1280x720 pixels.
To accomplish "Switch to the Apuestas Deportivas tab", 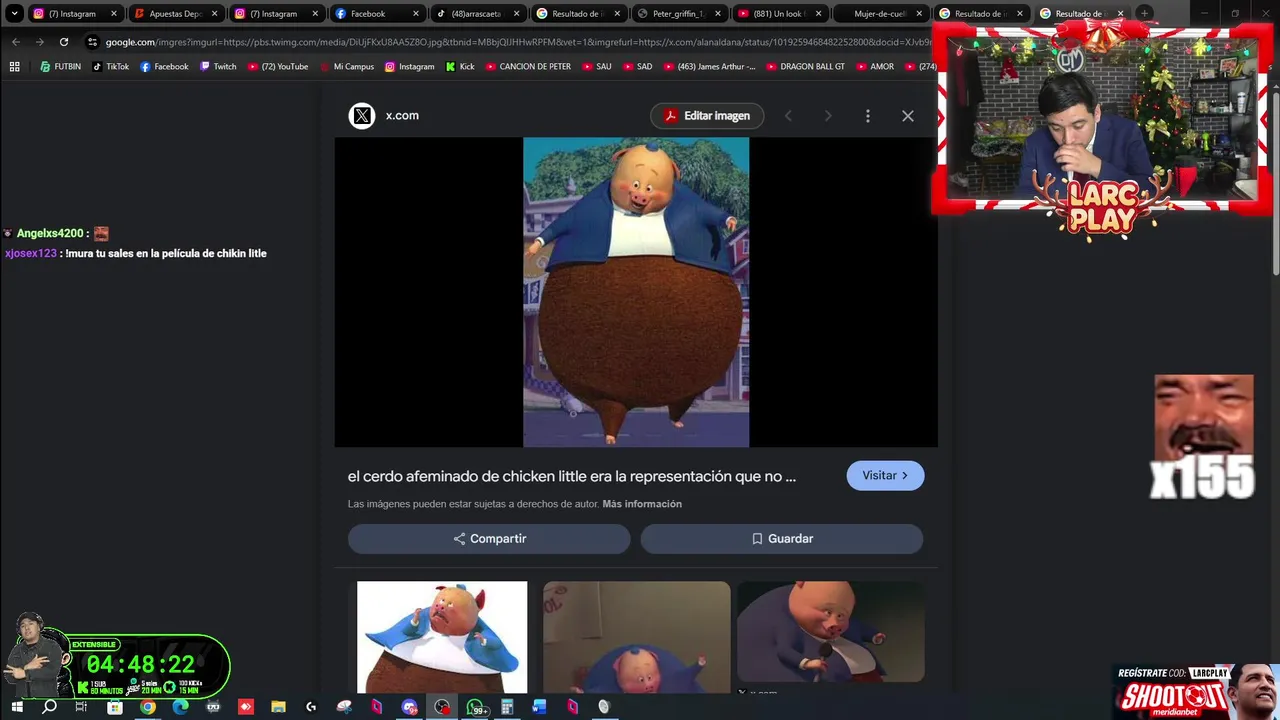I will click(175, 14).
